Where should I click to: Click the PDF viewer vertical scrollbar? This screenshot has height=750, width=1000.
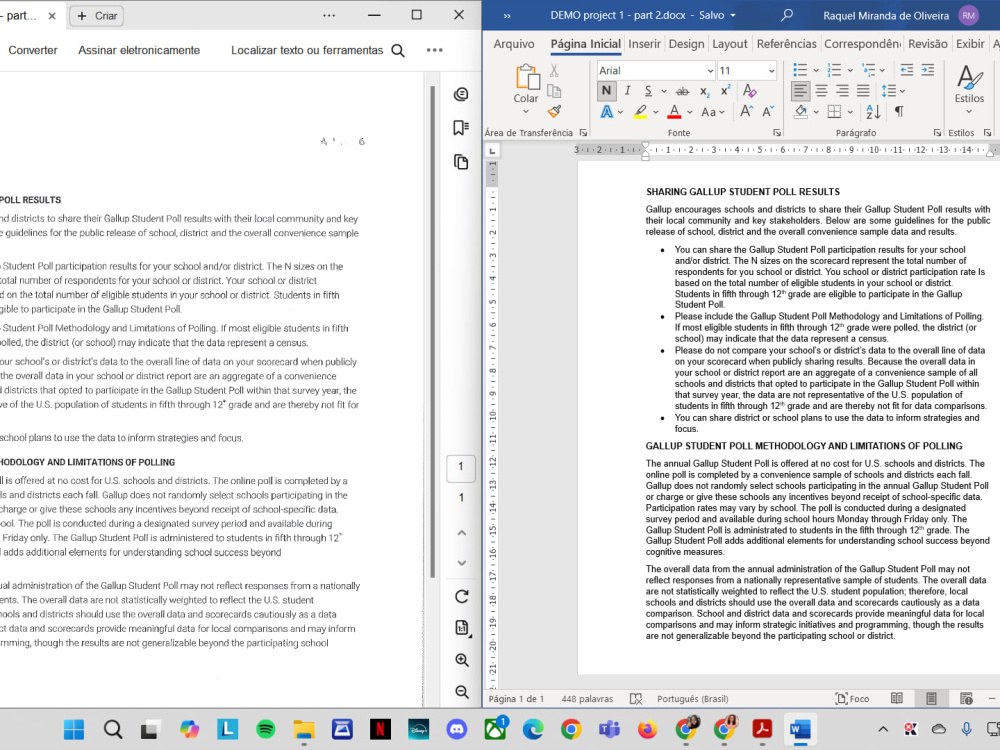(x=432, y=332)
